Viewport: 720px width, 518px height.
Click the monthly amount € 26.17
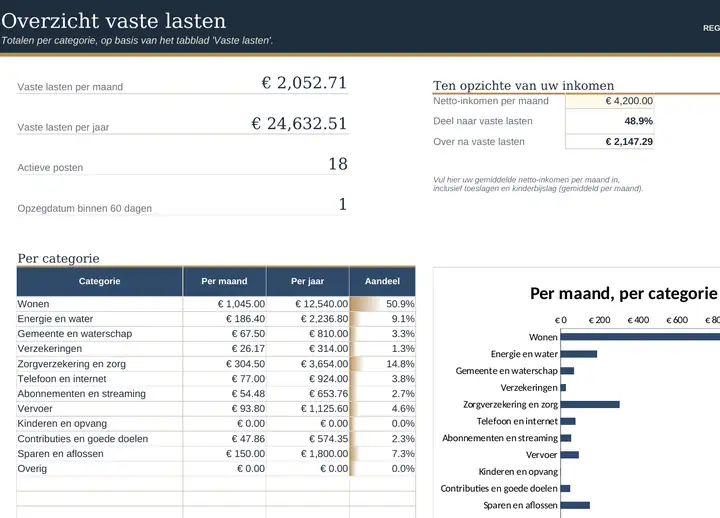pos(224,349)
